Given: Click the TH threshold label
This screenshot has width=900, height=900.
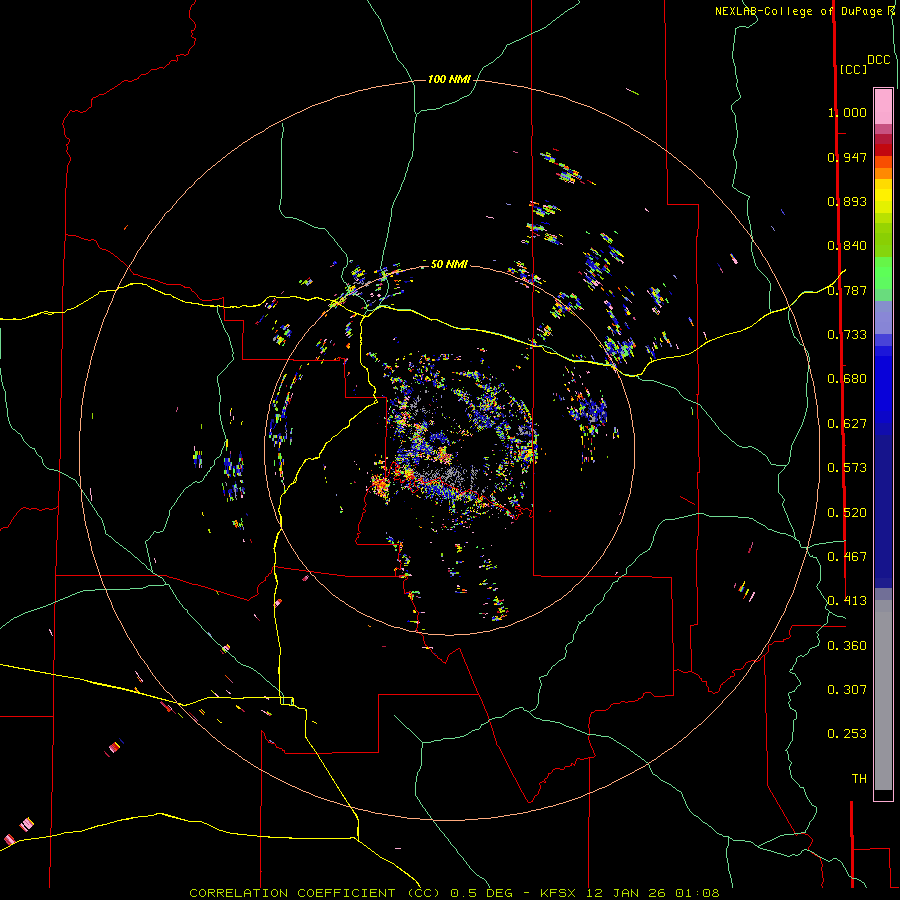Looking at the screenshot, I should click(x=859, y=779).
